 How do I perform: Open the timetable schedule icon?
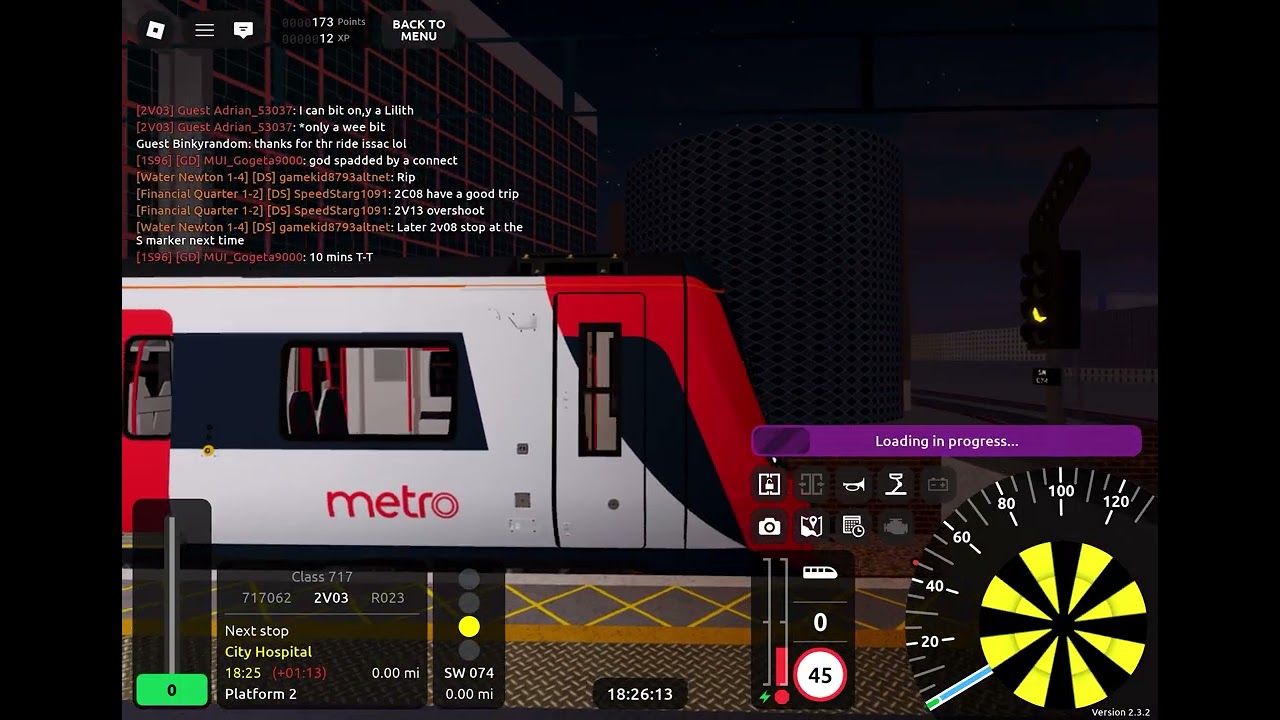coord(853,526)
